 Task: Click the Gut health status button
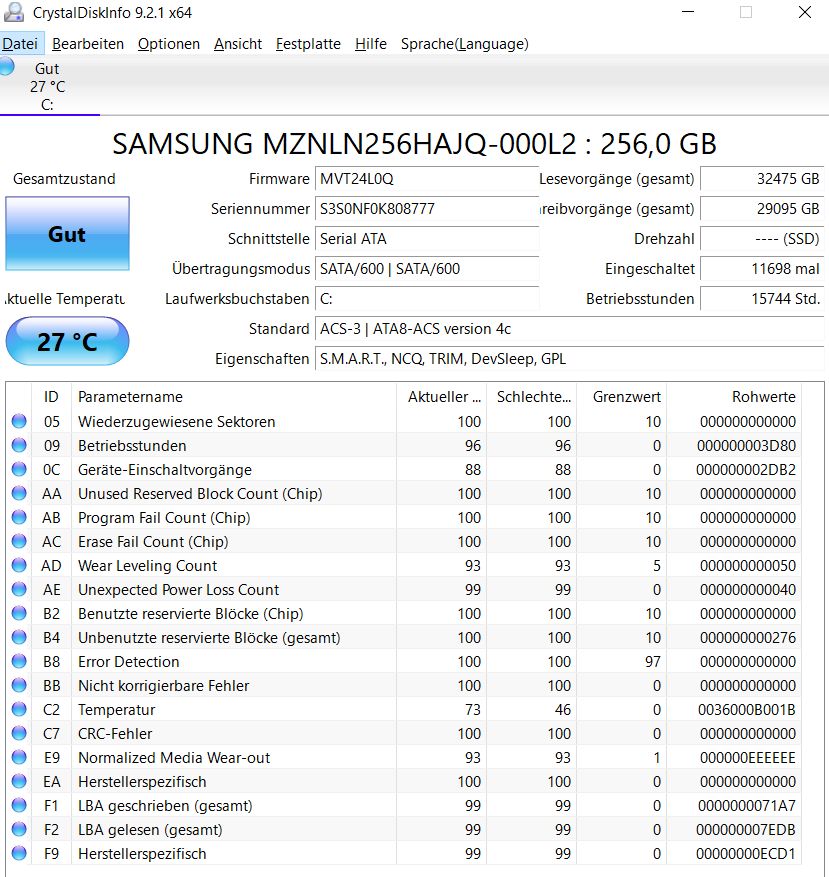click(67, 234)
